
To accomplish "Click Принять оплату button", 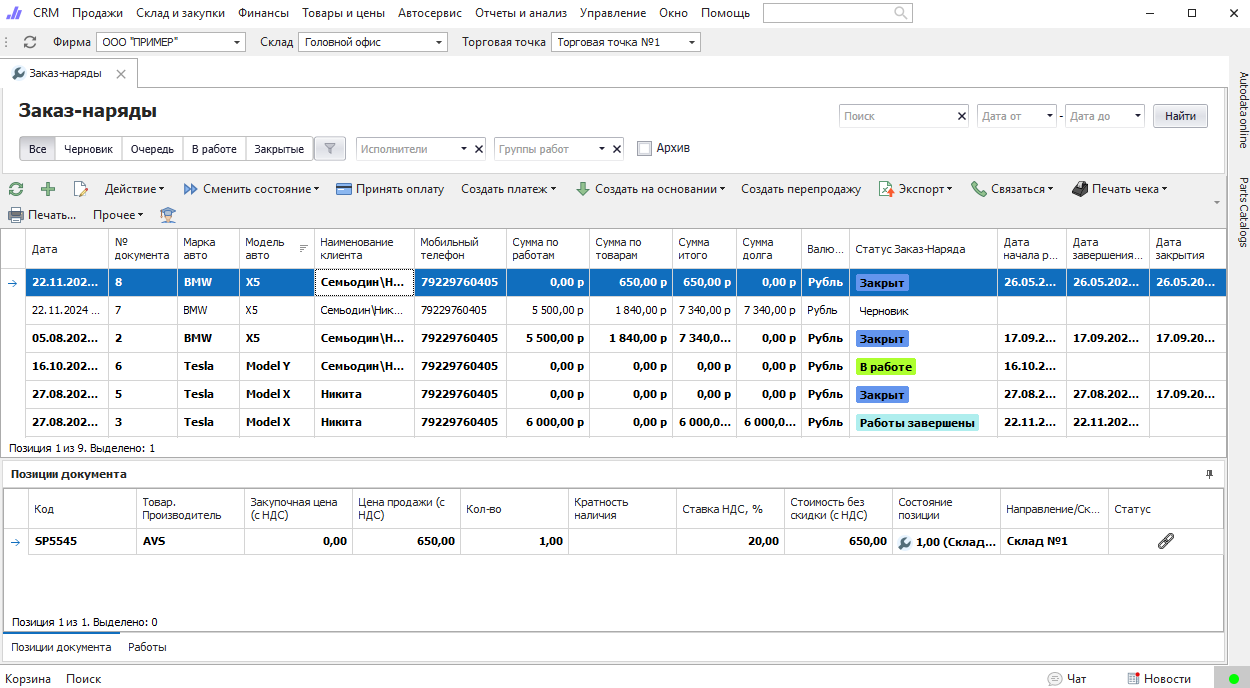I will [x=390, y=189].
